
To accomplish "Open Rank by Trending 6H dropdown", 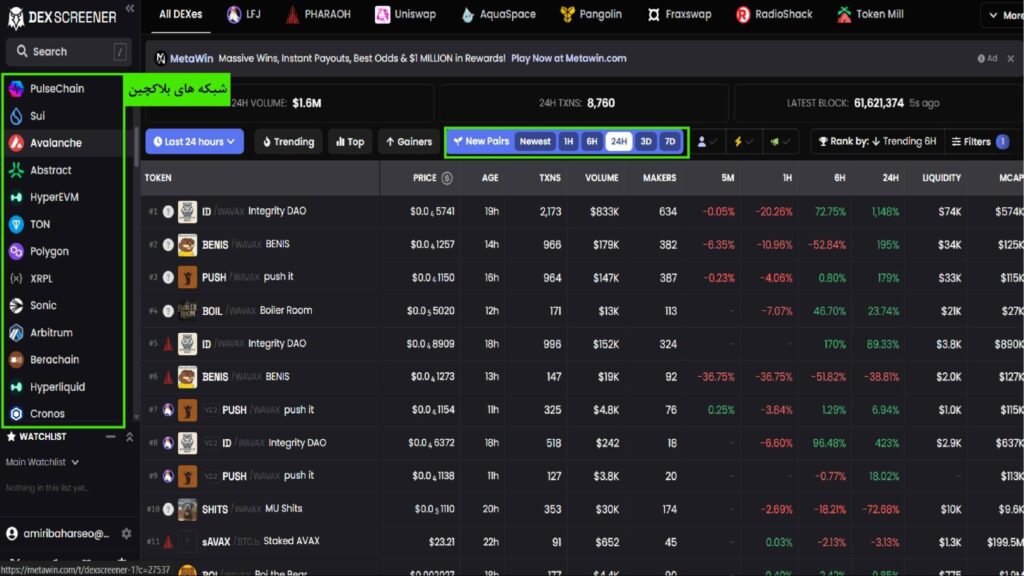I will (877, 142).
